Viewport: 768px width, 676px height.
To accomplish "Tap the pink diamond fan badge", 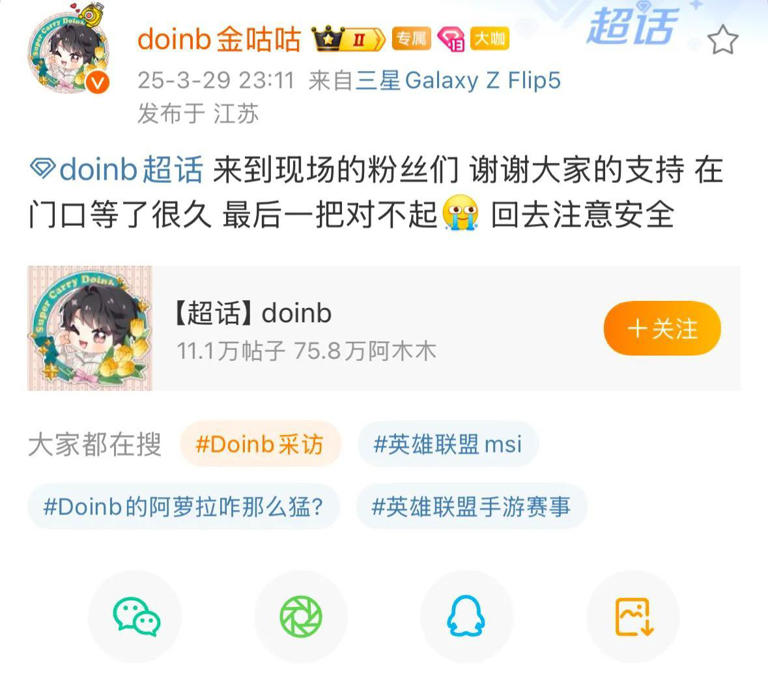I will click(451, 39).
